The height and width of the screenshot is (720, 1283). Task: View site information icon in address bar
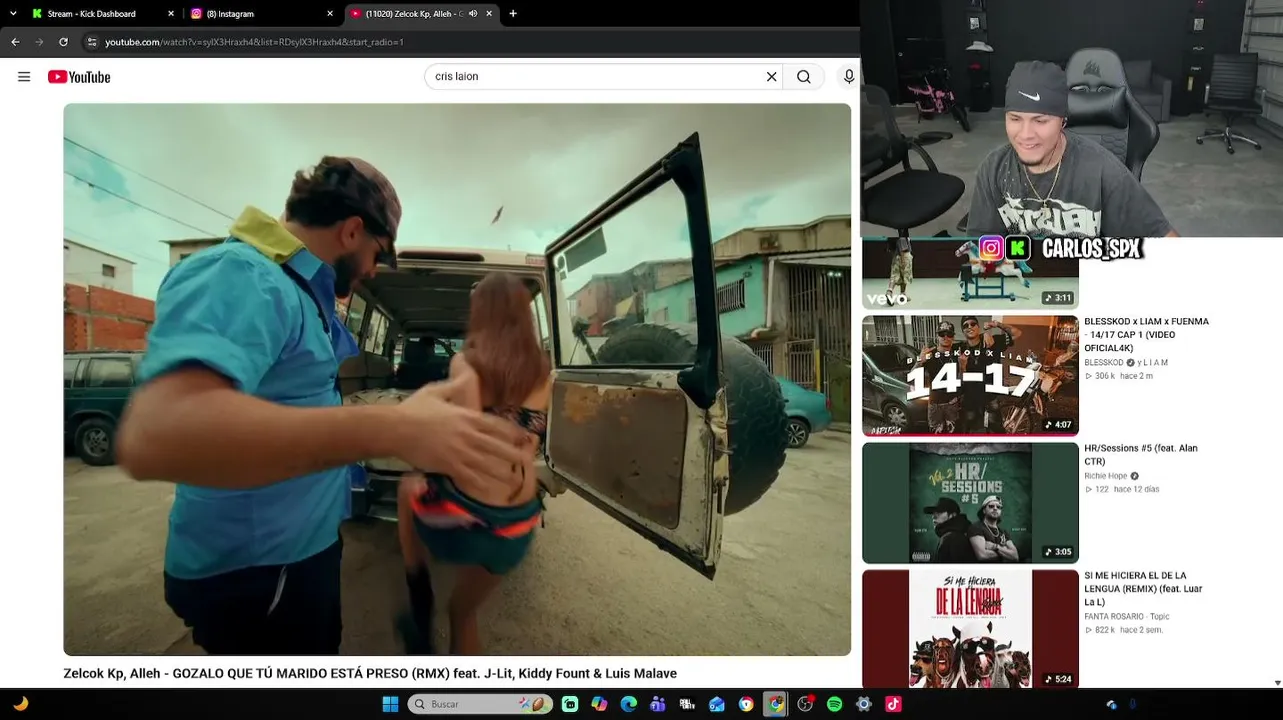pyautogui.click(x=91, y=42)
